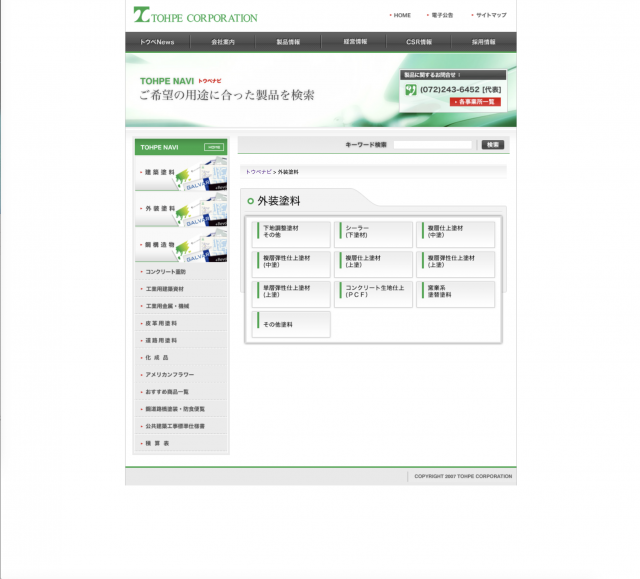Open the 電子公告 link in the header
The image size is (640, 579).
pyautogui.click(x=442, y=15)
